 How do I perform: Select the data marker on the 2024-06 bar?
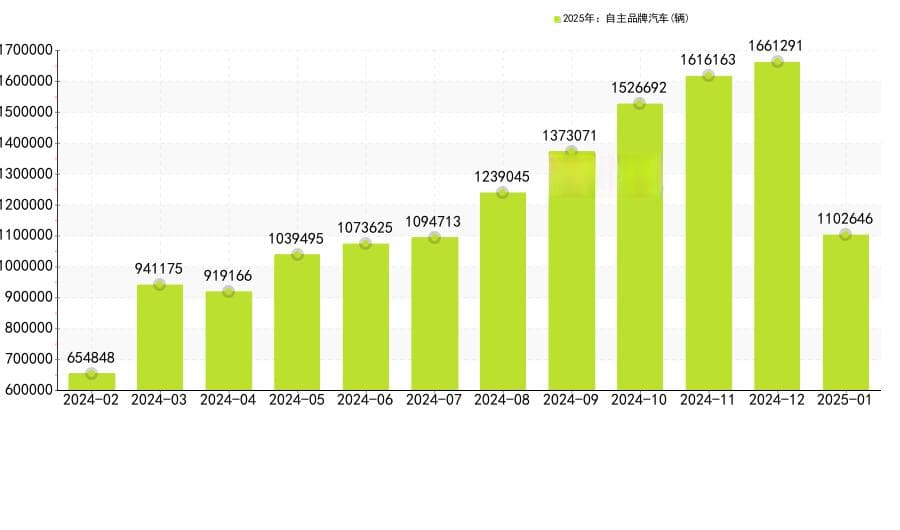pos(365,244)
